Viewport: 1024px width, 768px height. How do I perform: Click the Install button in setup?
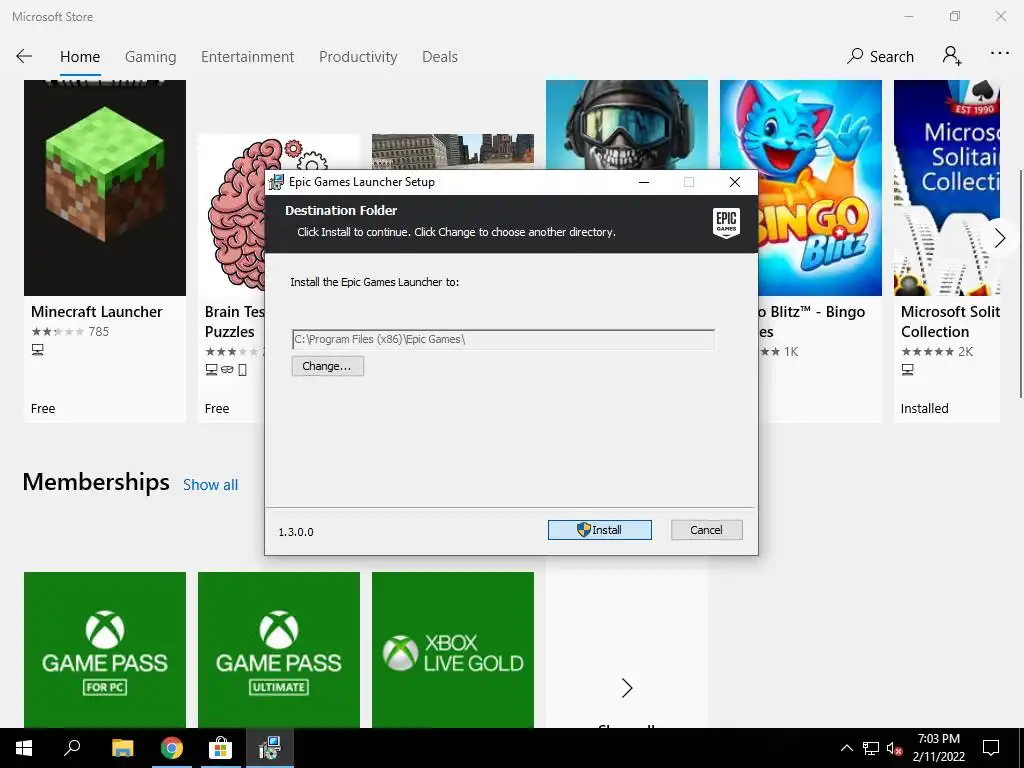click(x=600, y=530)
